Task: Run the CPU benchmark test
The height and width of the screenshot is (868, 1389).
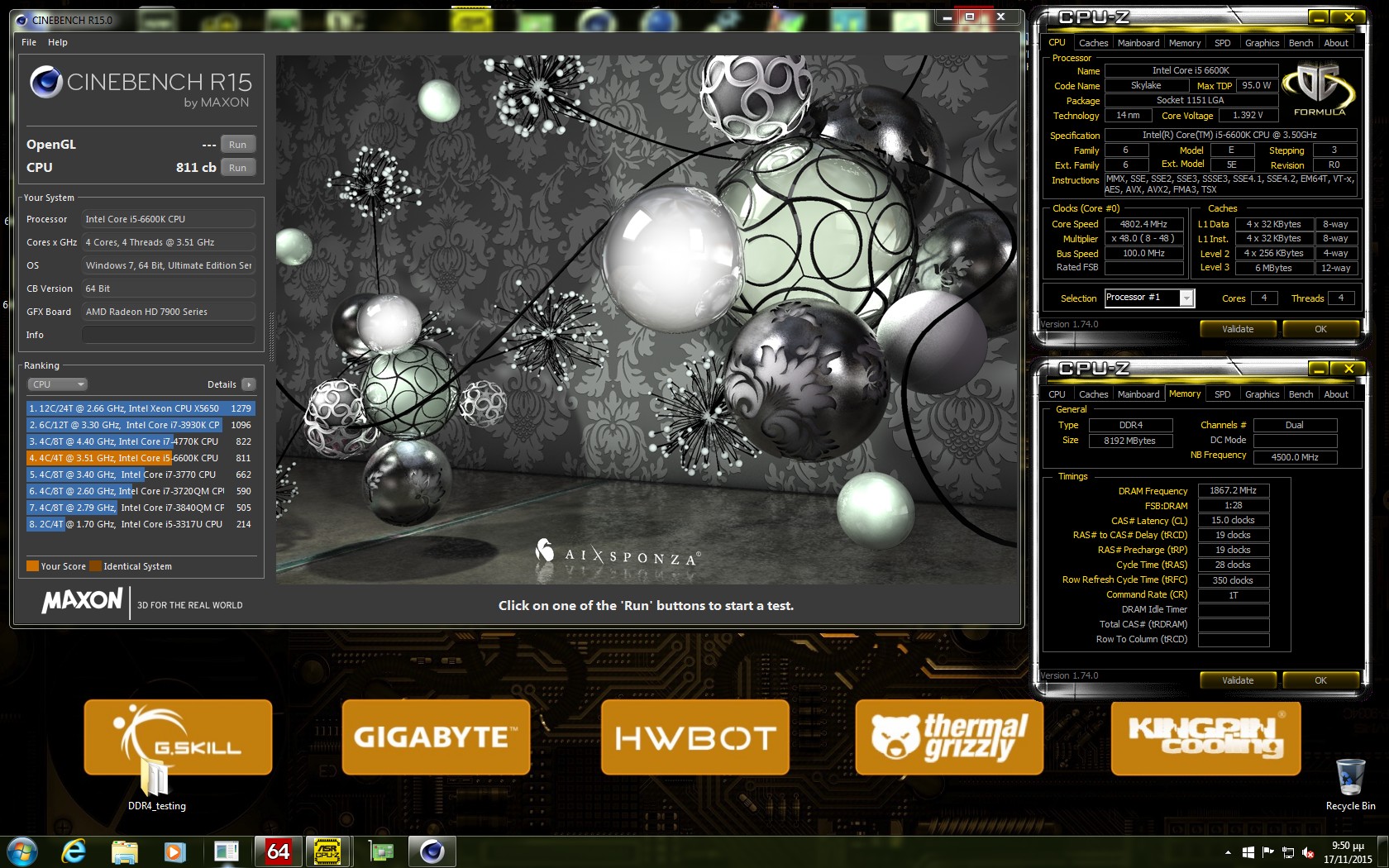Action: point(237,168)
